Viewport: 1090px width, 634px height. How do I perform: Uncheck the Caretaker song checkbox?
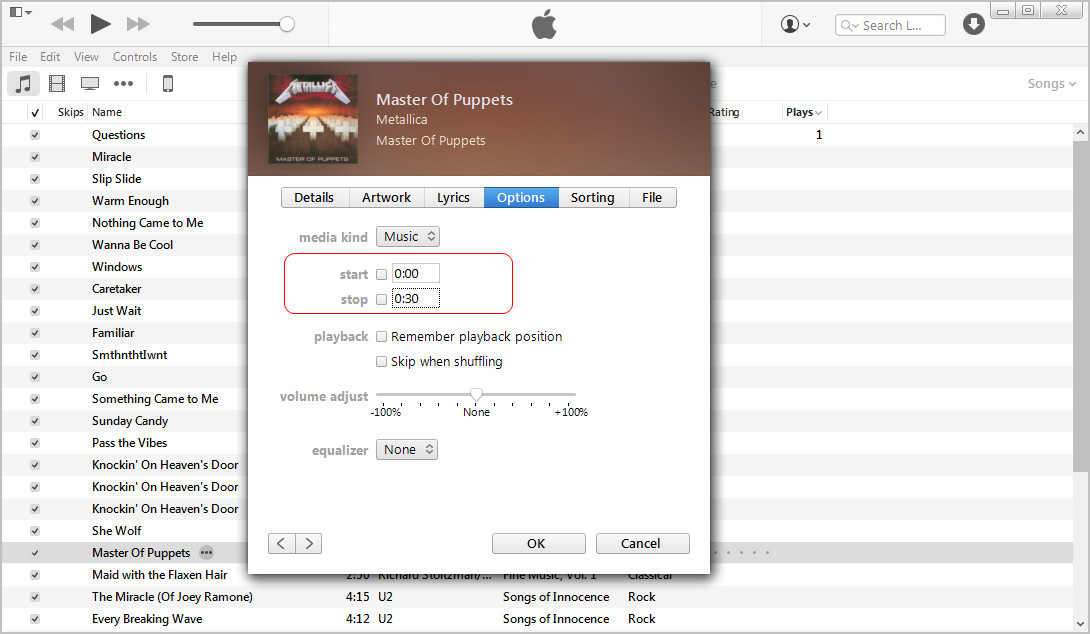35,289
